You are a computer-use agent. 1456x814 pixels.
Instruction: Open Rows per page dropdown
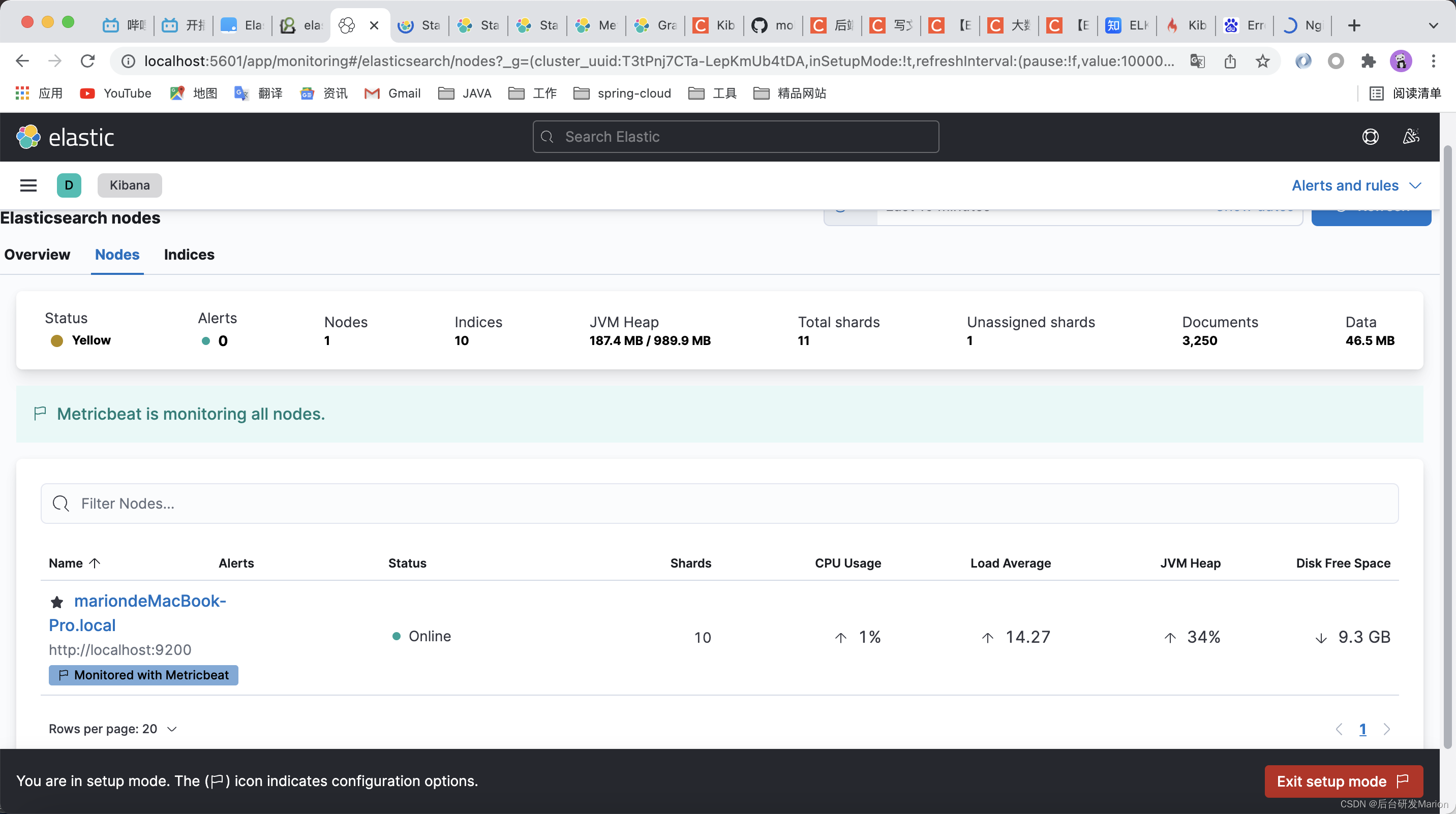click(112, 729)
